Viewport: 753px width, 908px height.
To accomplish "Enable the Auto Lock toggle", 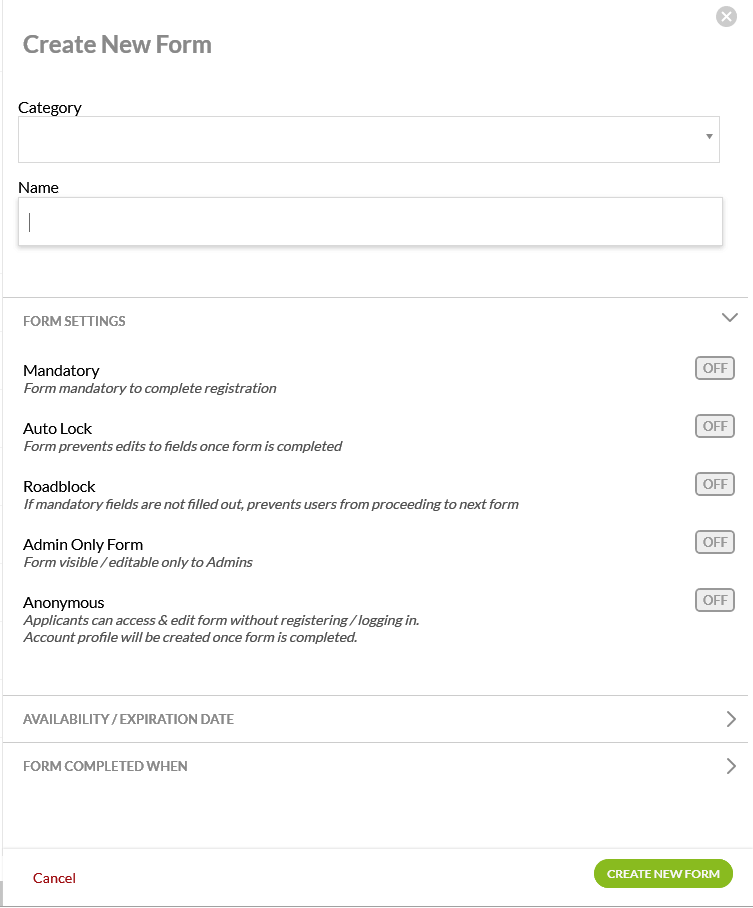I will (x=715, y=426).
